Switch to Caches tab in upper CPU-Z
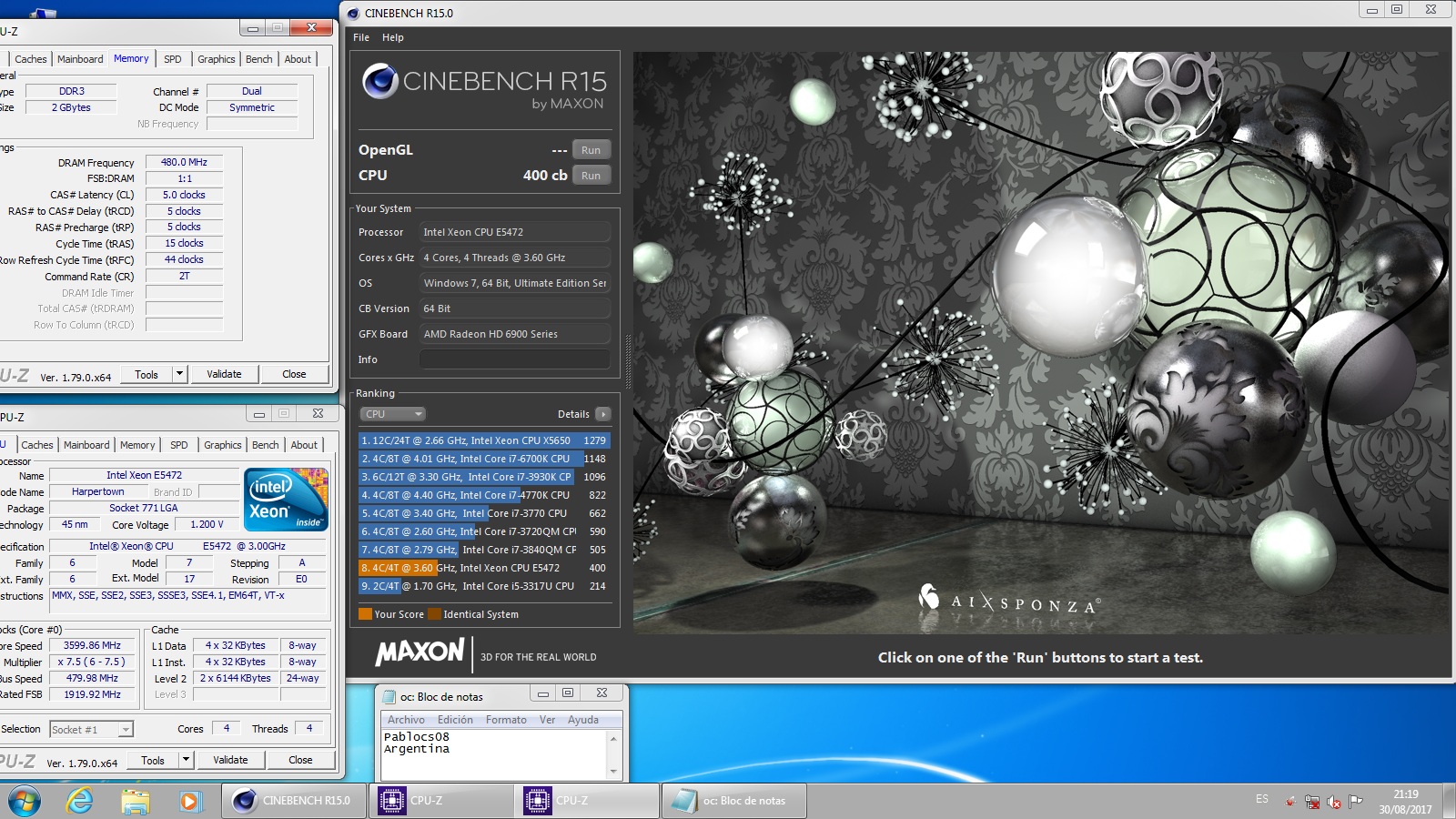Screen dimensions: 1456x819 click(x=31, y=59)
